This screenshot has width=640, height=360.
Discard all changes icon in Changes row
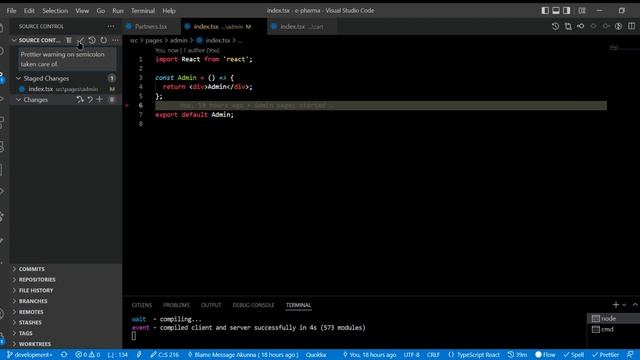(x=90, y=100)
